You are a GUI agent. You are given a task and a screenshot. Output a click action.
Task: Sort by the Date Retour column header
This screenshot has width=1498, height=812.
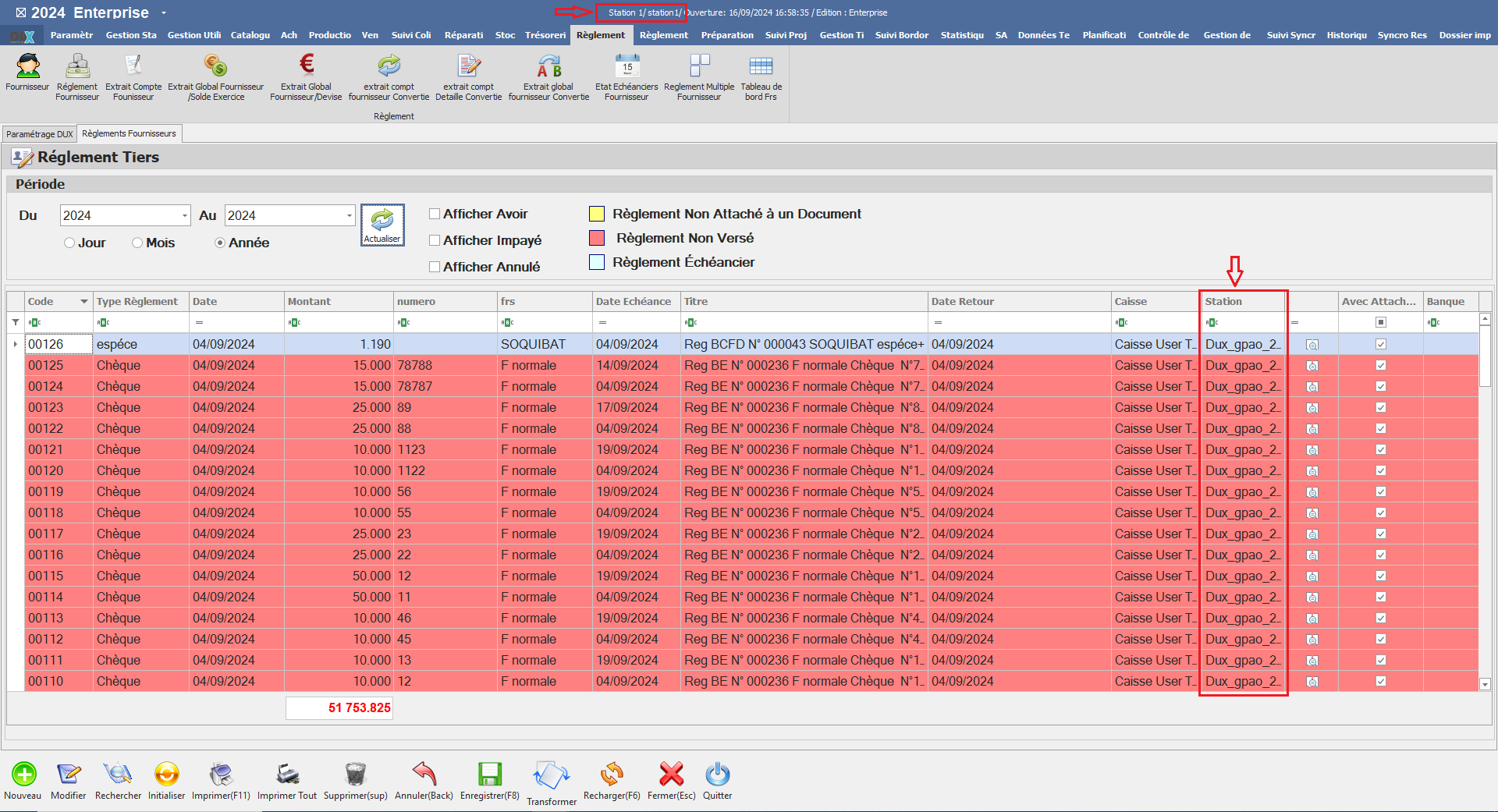(1019, 301)
